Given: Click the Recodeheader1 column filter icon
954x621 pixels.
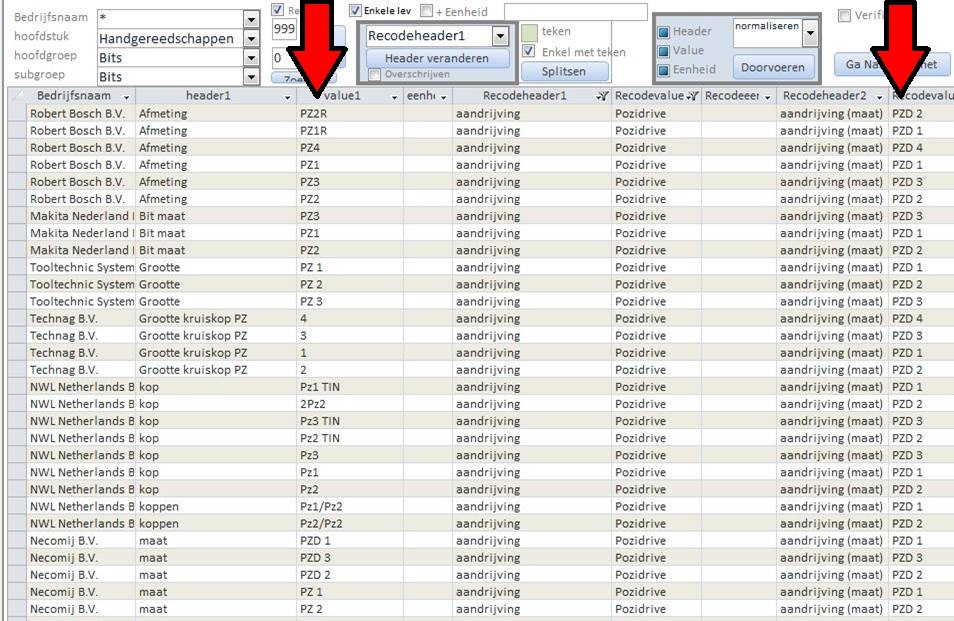Looking at the screenshot, I should (601, 97).
